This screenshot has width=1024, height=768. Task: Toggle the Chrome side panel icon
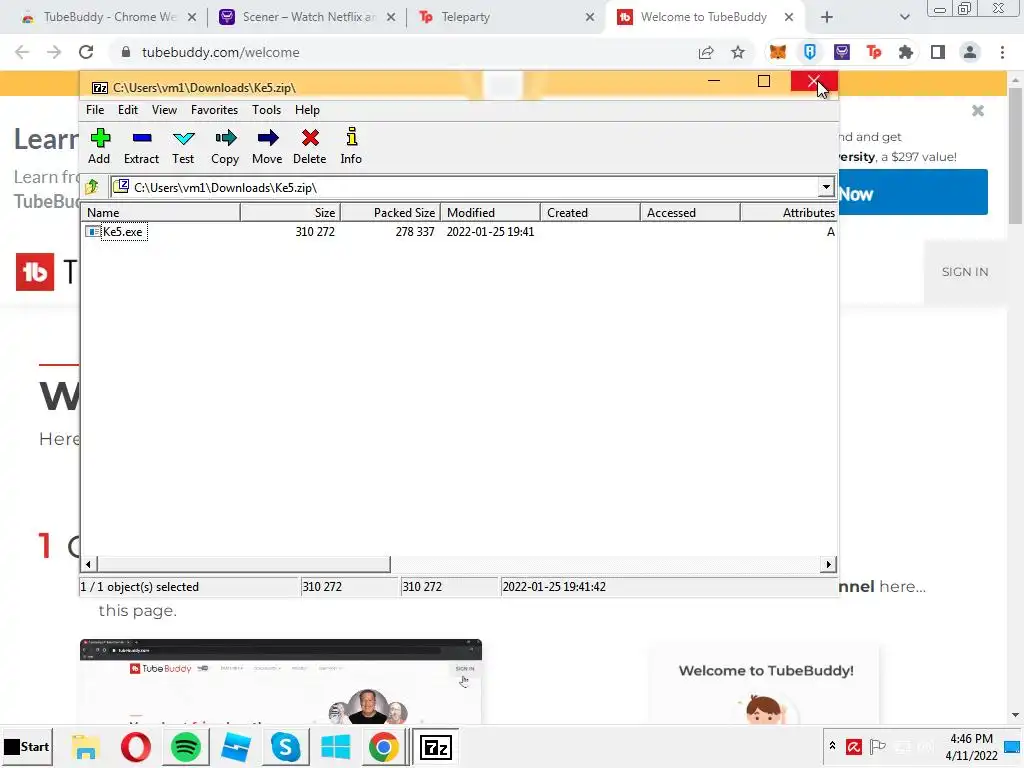tap(938, 52)
